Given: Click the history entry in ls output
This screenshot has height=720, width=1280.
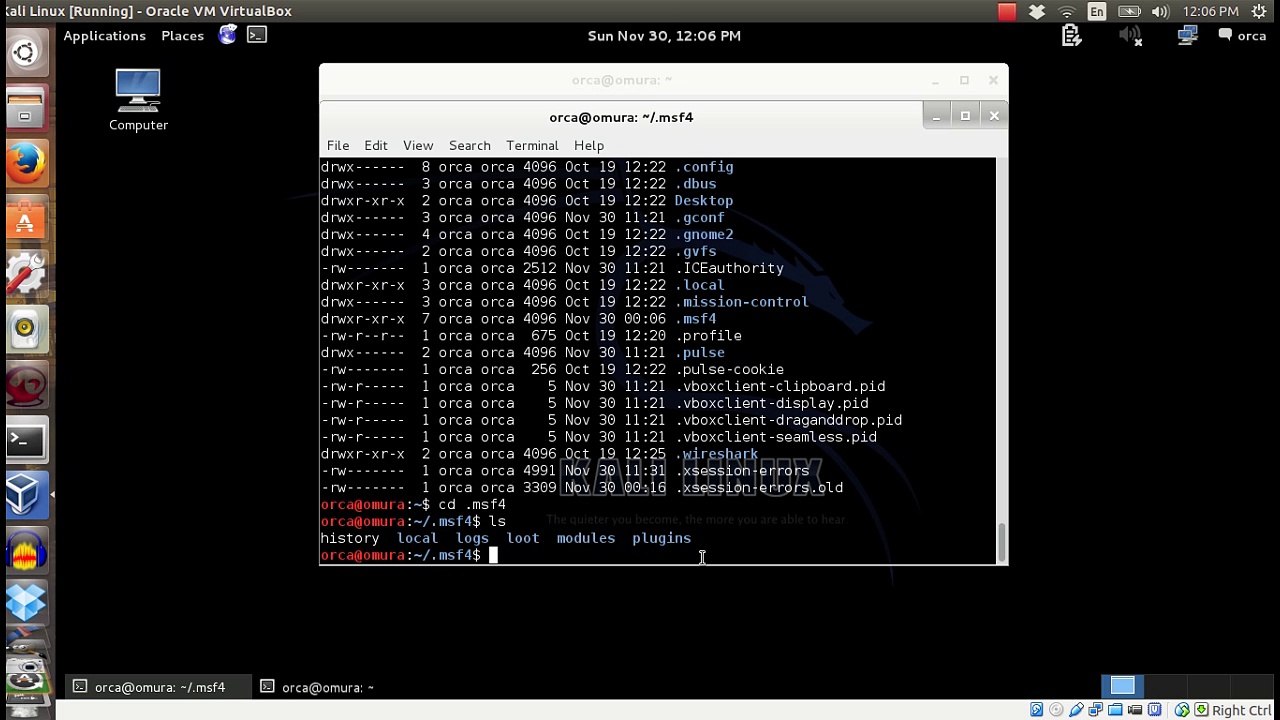Looking at the screenshot, I should (x=350, y=538).
